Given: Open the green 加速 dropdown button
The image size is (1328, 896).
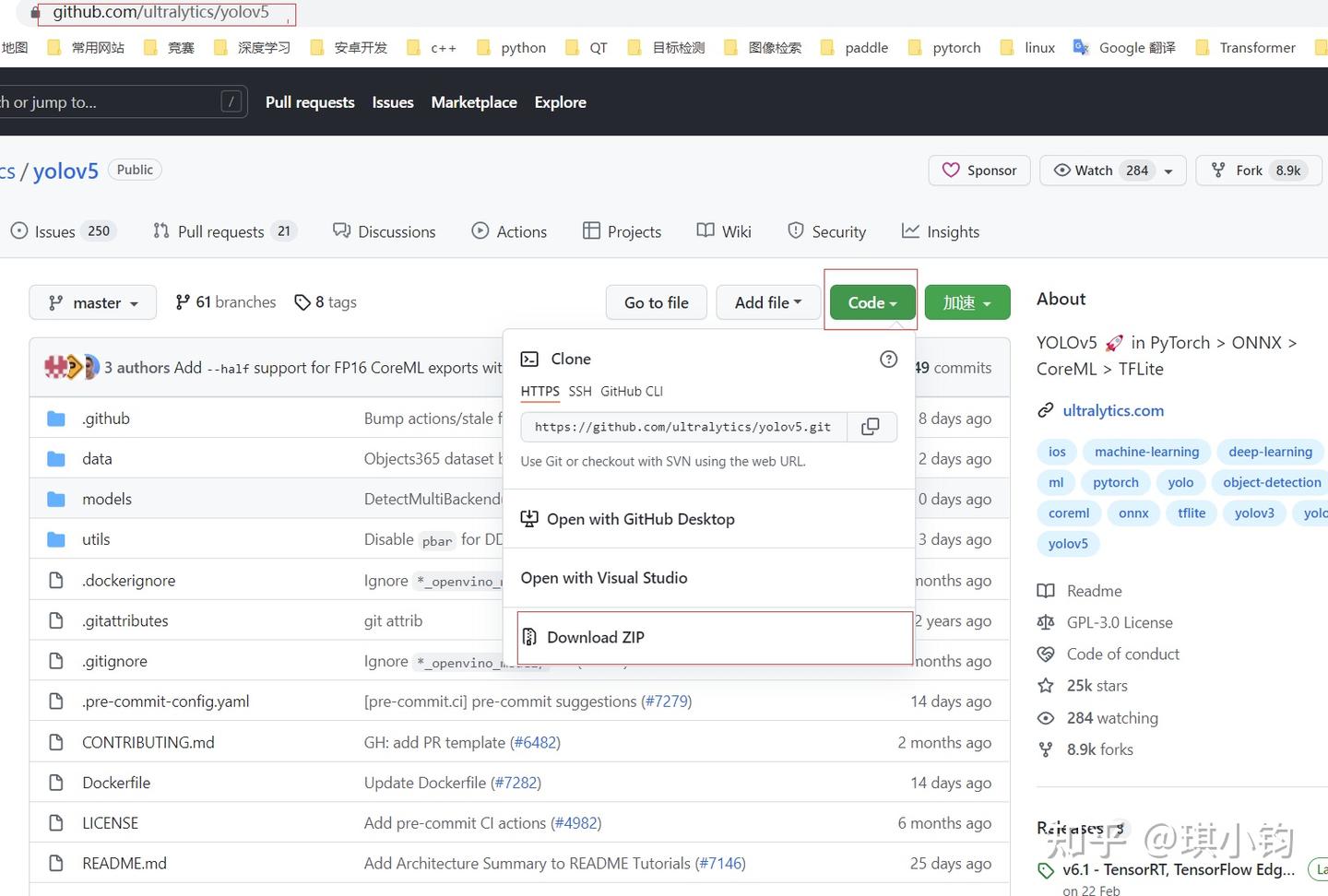Looking at the screenshot, I should 967,302.
